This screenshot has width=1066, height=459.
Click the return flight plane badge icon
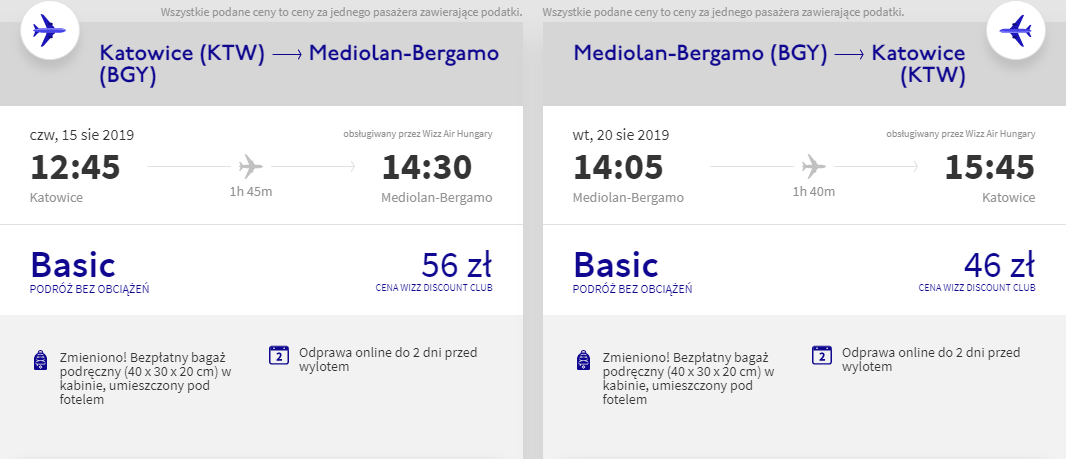point(1015,30)
